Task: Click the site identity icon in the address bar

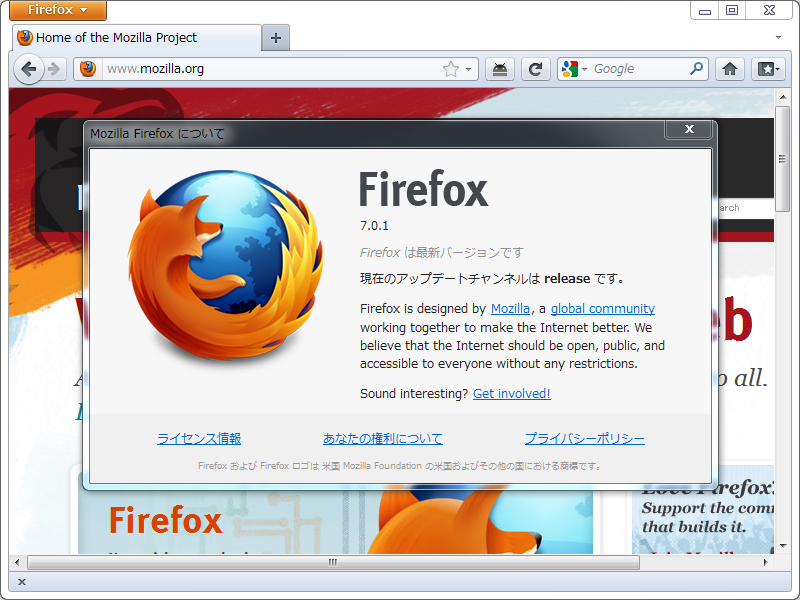Action: (87, 70)
